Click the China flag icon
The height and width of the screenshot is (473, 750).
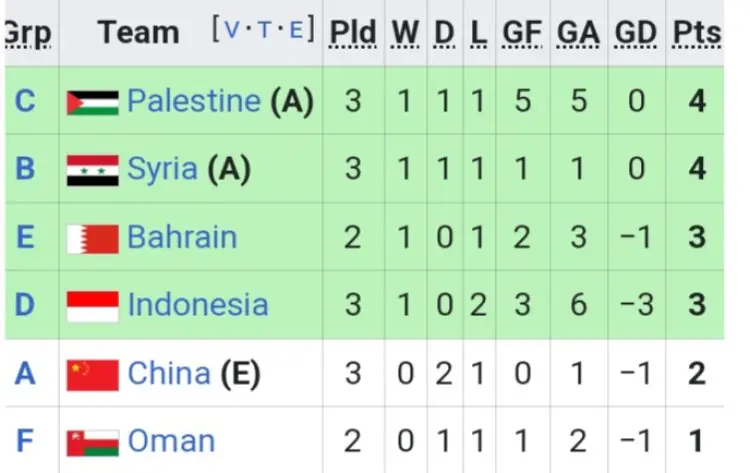point(93,375)
